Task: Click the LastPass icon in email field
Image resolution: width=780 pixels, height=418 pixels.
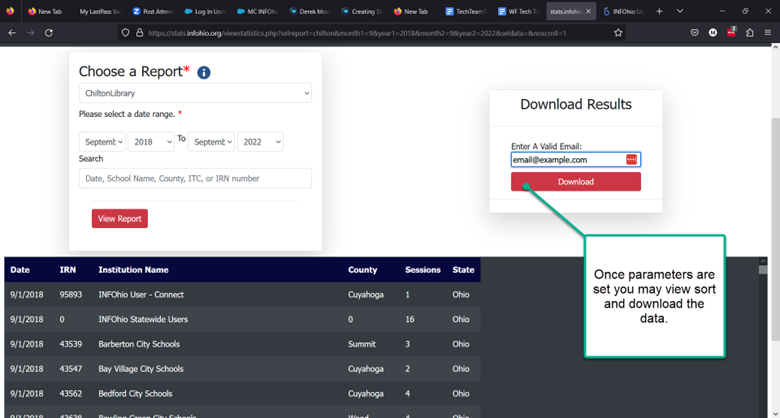Action: coord(631,159)
